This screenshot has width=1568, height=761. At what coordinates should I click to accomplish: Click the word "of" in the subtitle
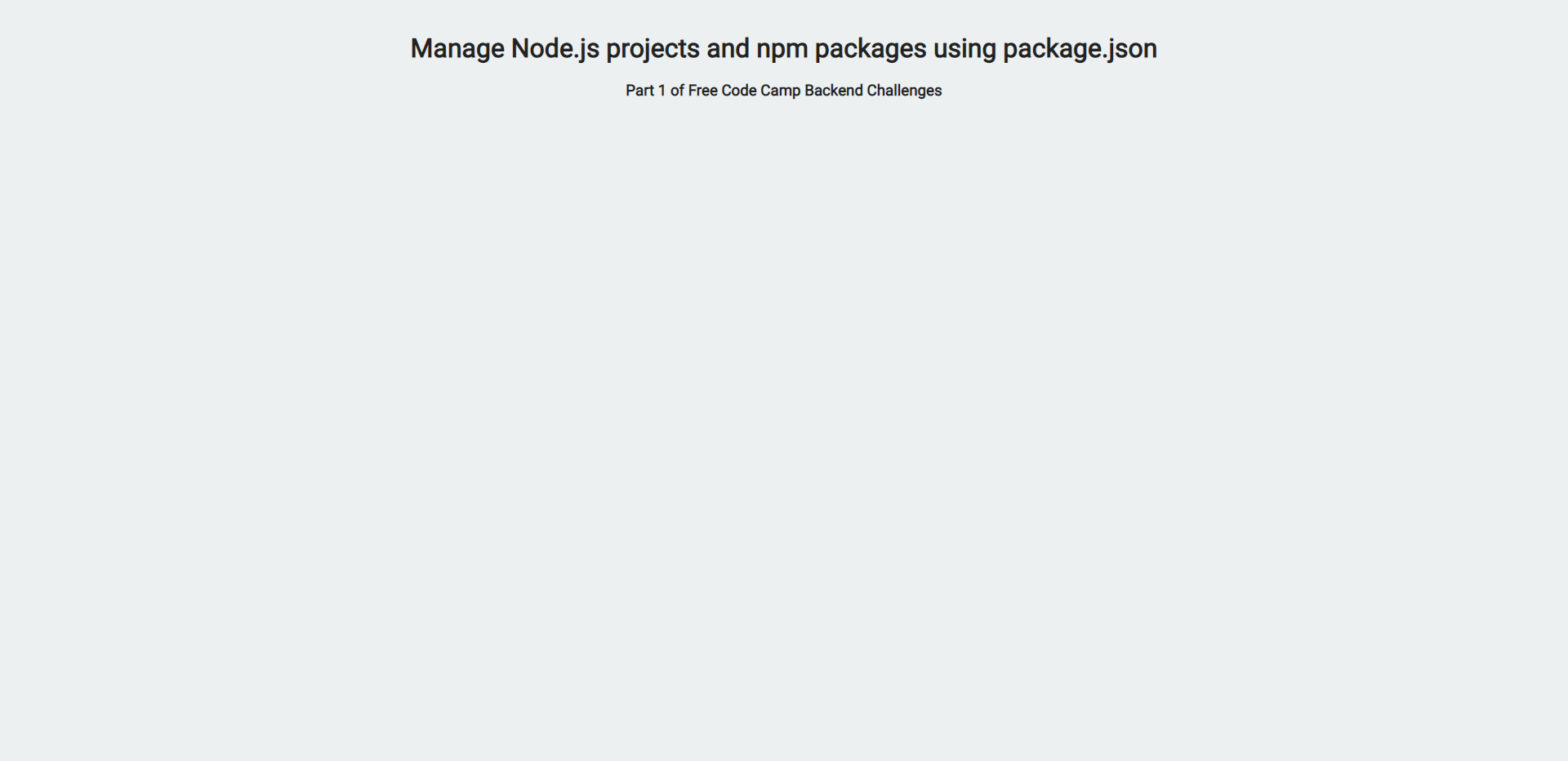coord(677,91)
